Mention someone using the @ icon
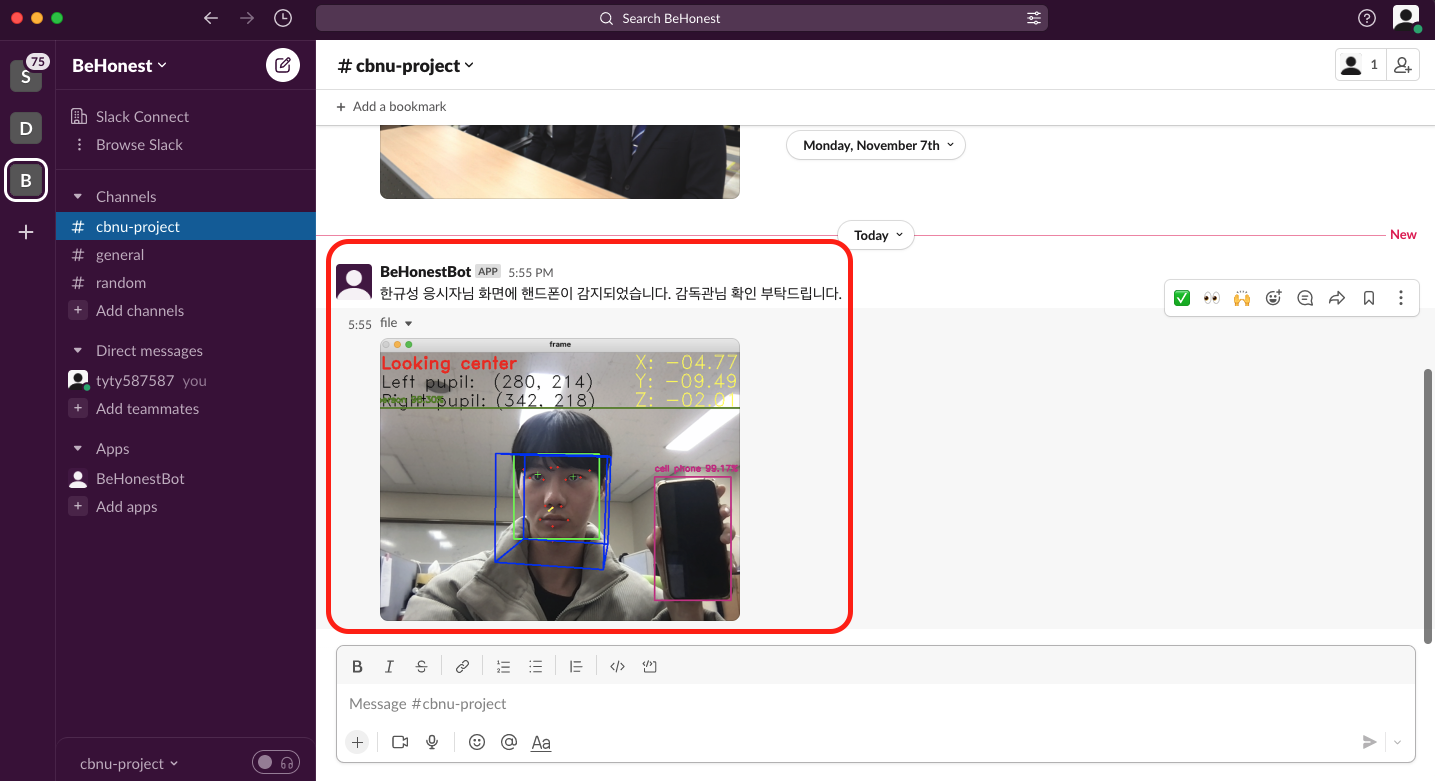The width and height of the screenshot is (1435, 781). click(x=509, y=742)
